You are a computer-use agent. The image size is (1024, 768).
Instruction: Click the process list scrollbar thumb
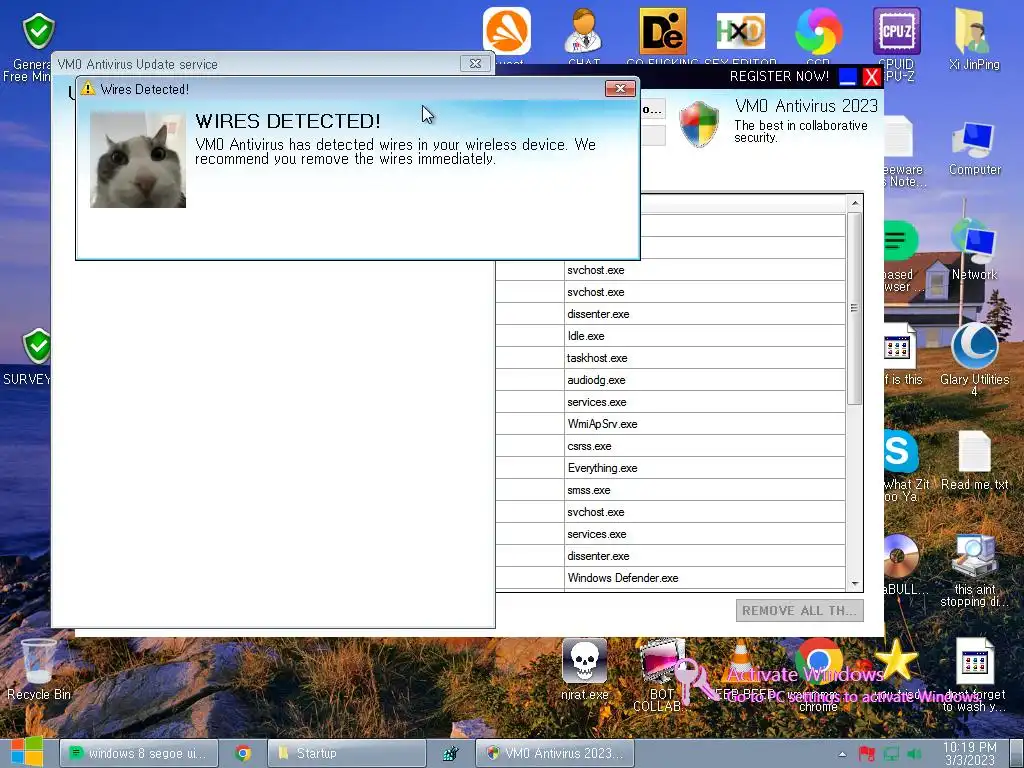pyautogui.click(x=854, y=308)
